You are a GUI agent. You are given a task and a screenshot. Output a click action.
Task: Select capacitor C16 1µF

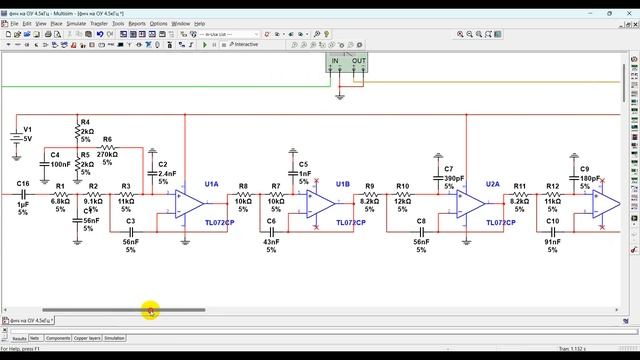click(x=23, y=194)
